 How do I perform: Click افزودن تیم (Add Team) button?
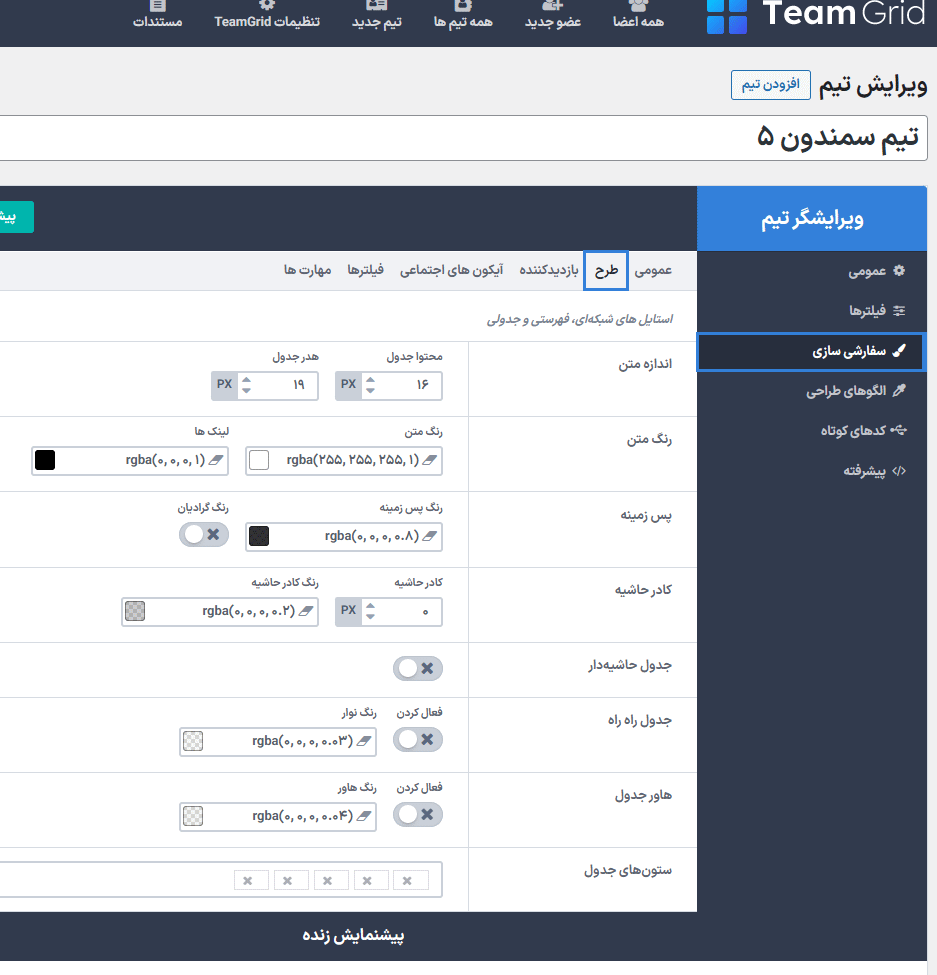click(x=771, y=85)
